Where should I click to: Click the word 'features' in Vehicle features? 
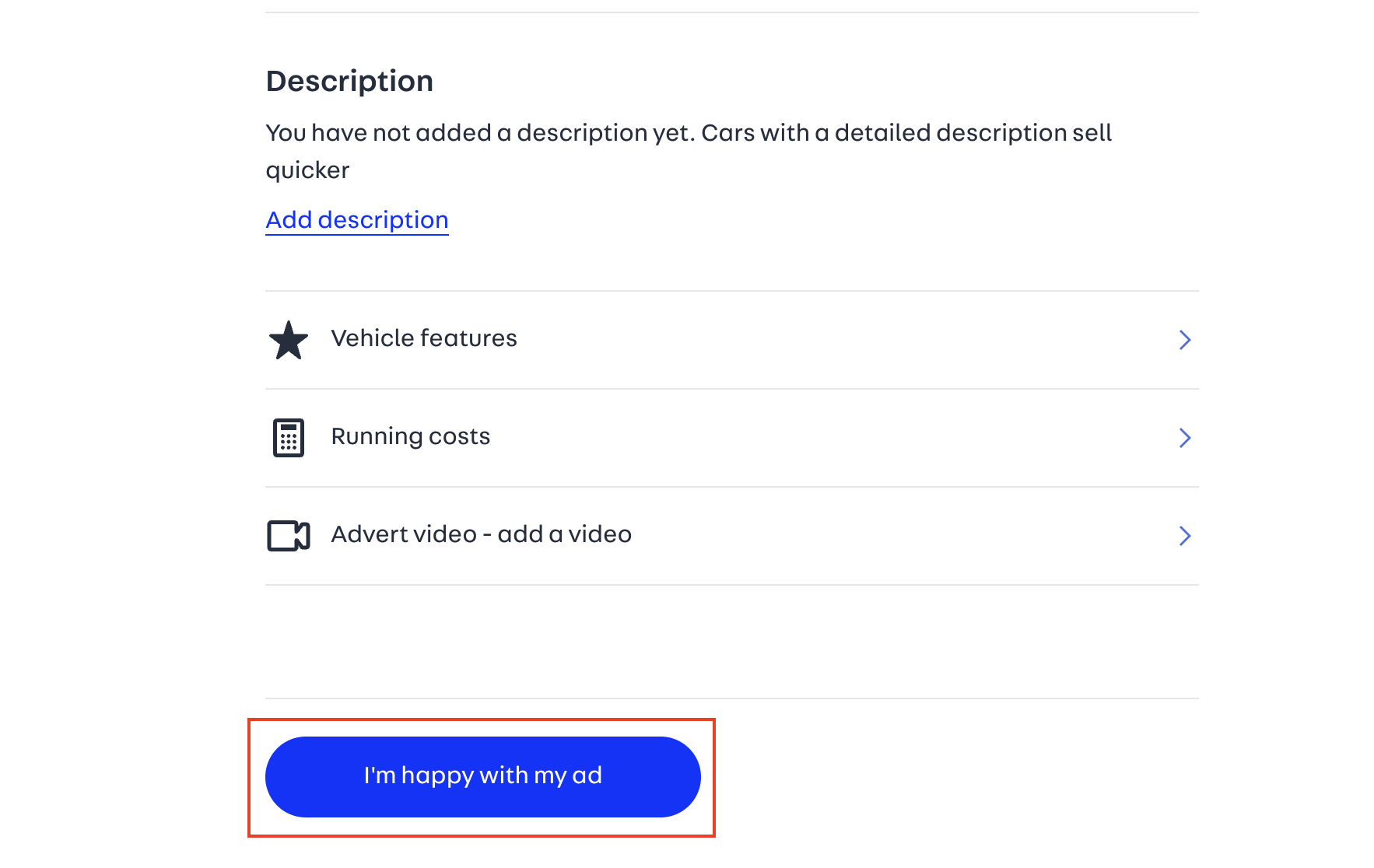468,338
